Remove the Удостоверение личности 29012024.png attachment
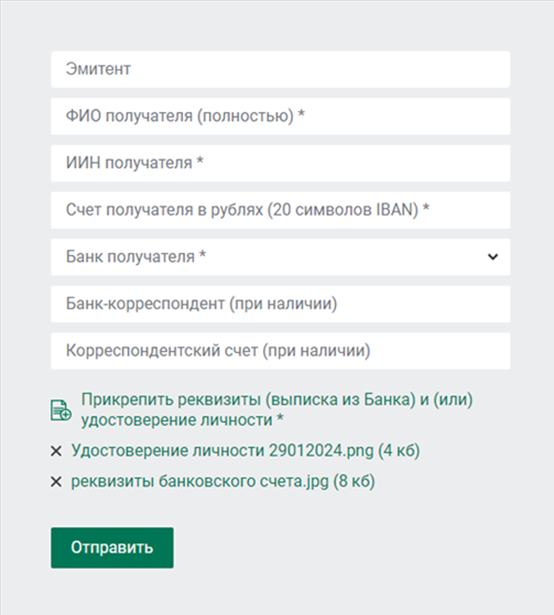 point(56,451)
